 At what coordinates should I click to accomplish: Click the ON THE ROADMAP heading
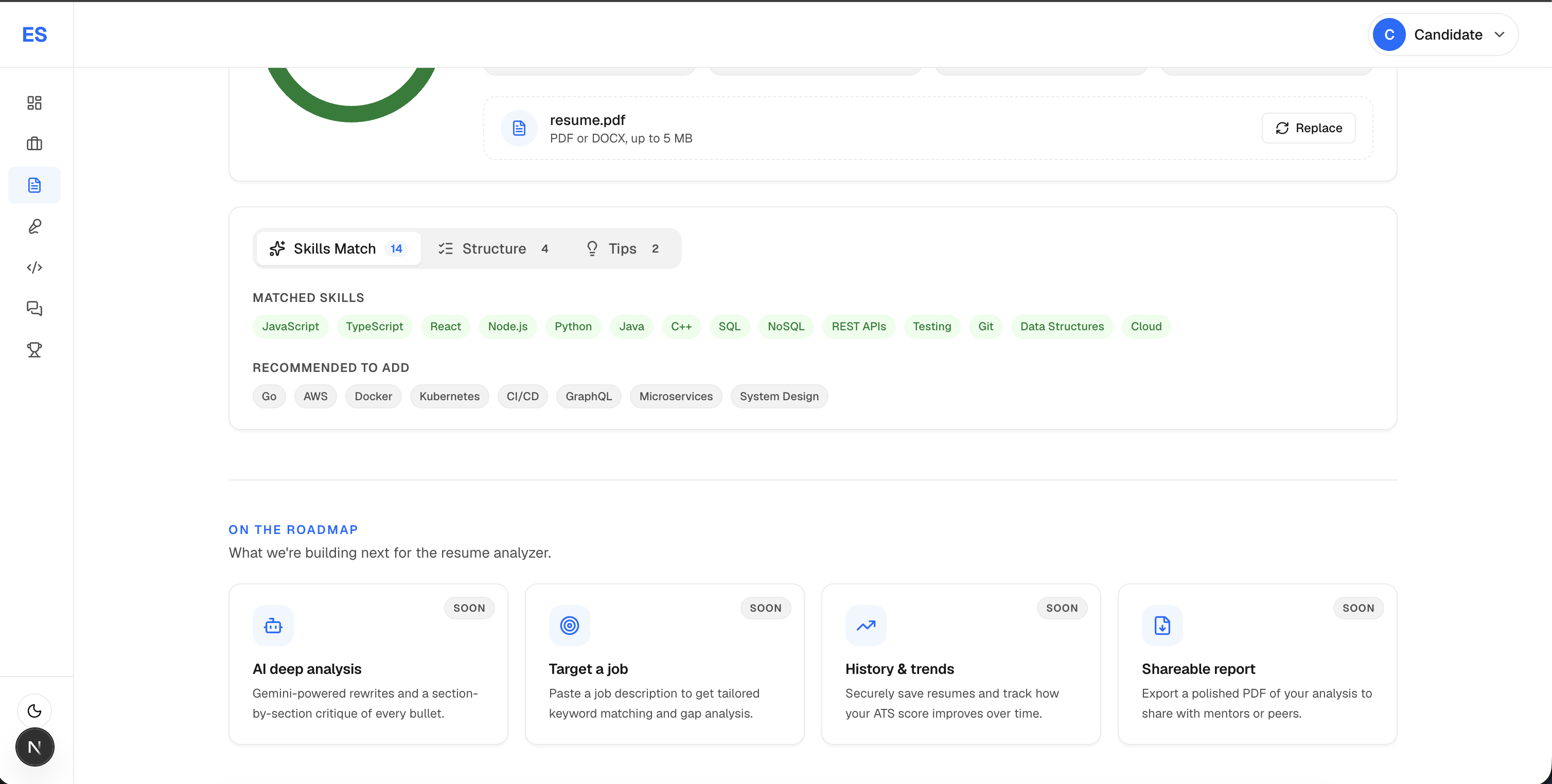(x=293, y=530)
